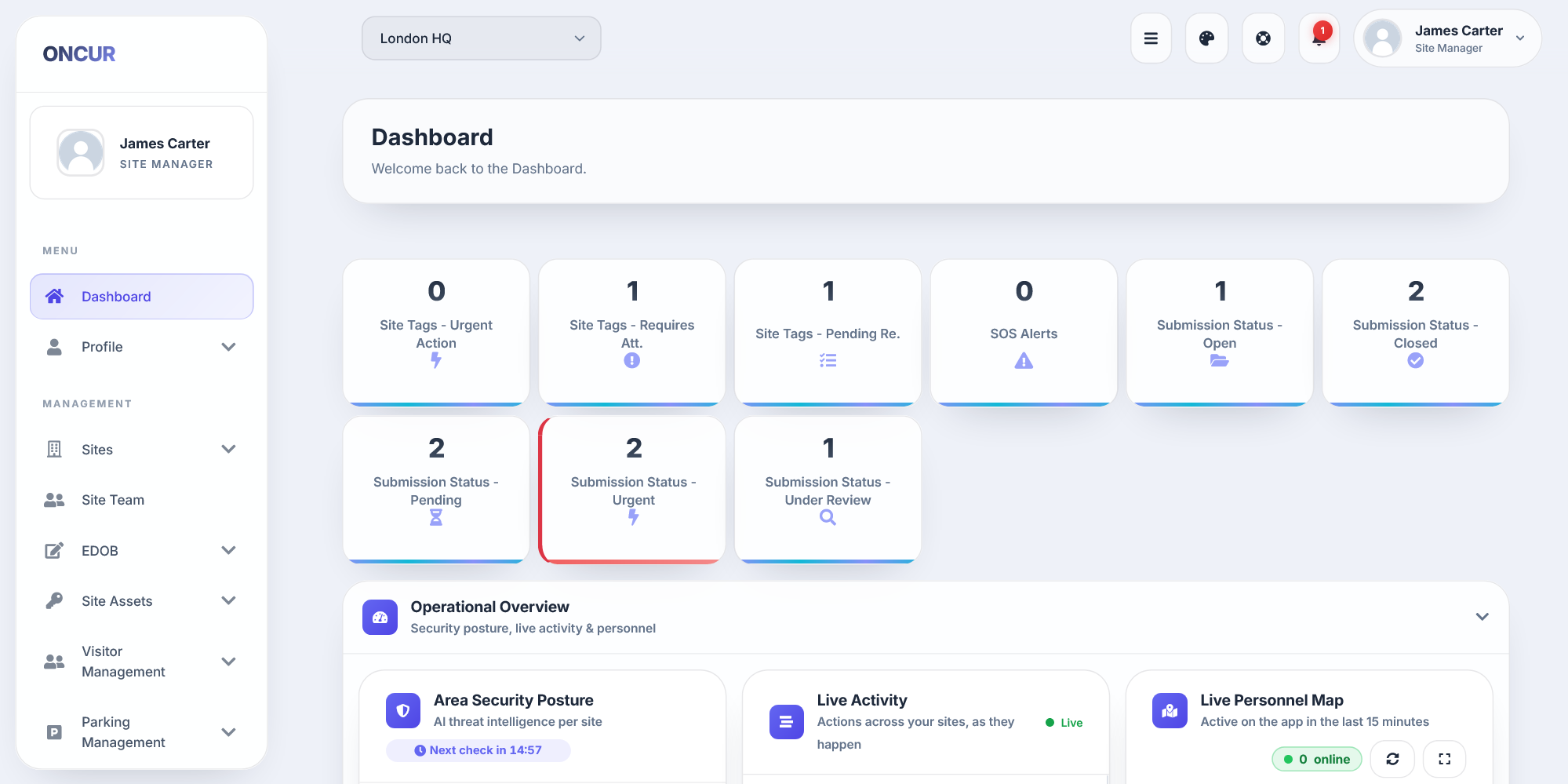Click the Area Security Posture shield icon
The image size is (1568, 784).
pyautogui.click(x=403, y=710)
